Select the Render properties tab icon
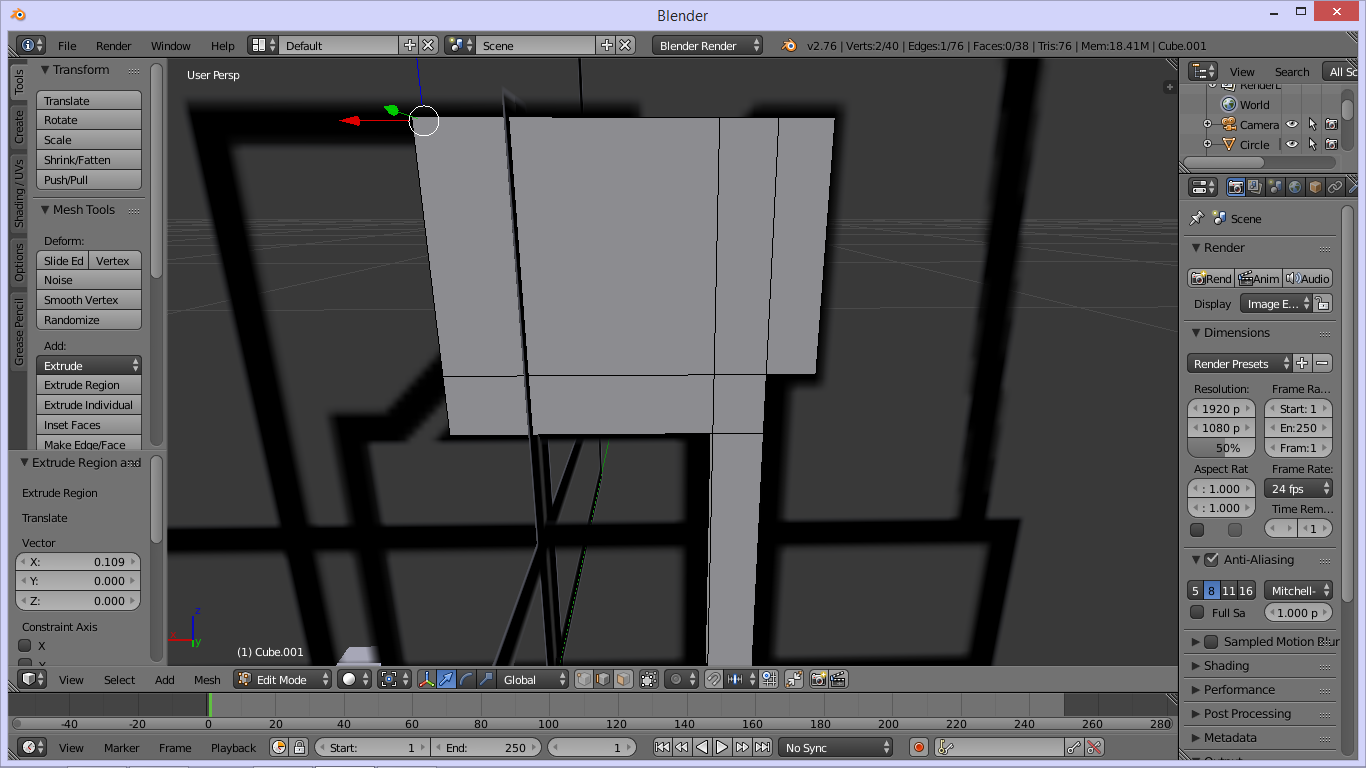The image size is (1366, 768). (1236, 187)
